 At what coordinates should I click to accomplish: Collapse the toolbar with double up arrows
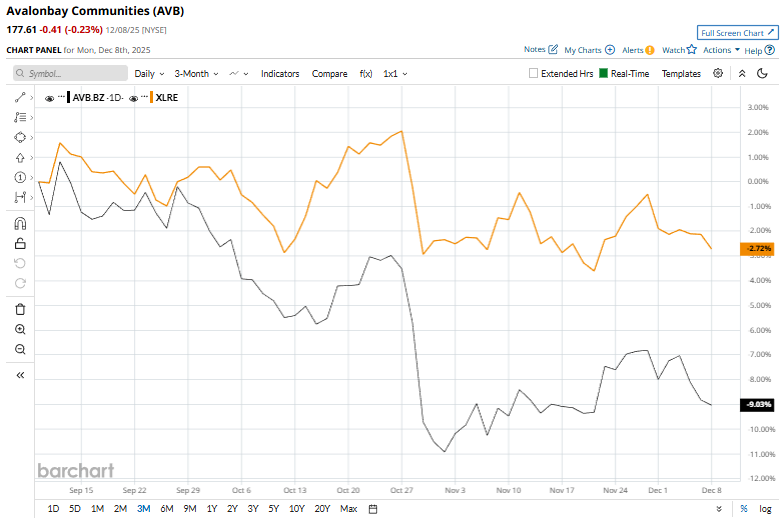(x=742, y=74)
